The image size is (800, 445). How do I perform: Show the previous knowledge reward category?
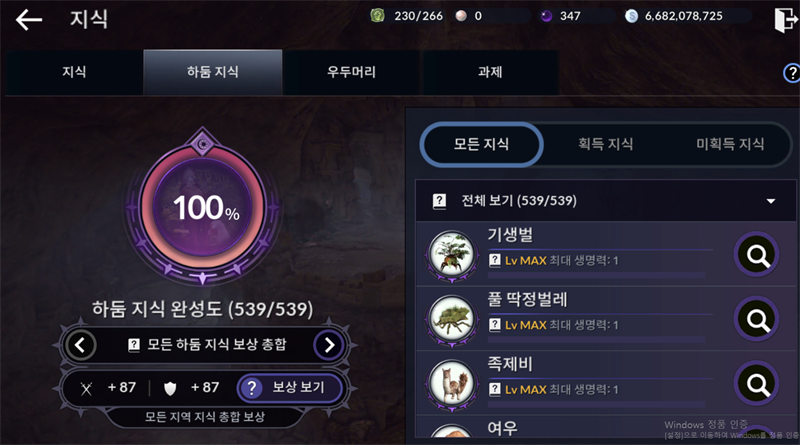tap(80, 345)
